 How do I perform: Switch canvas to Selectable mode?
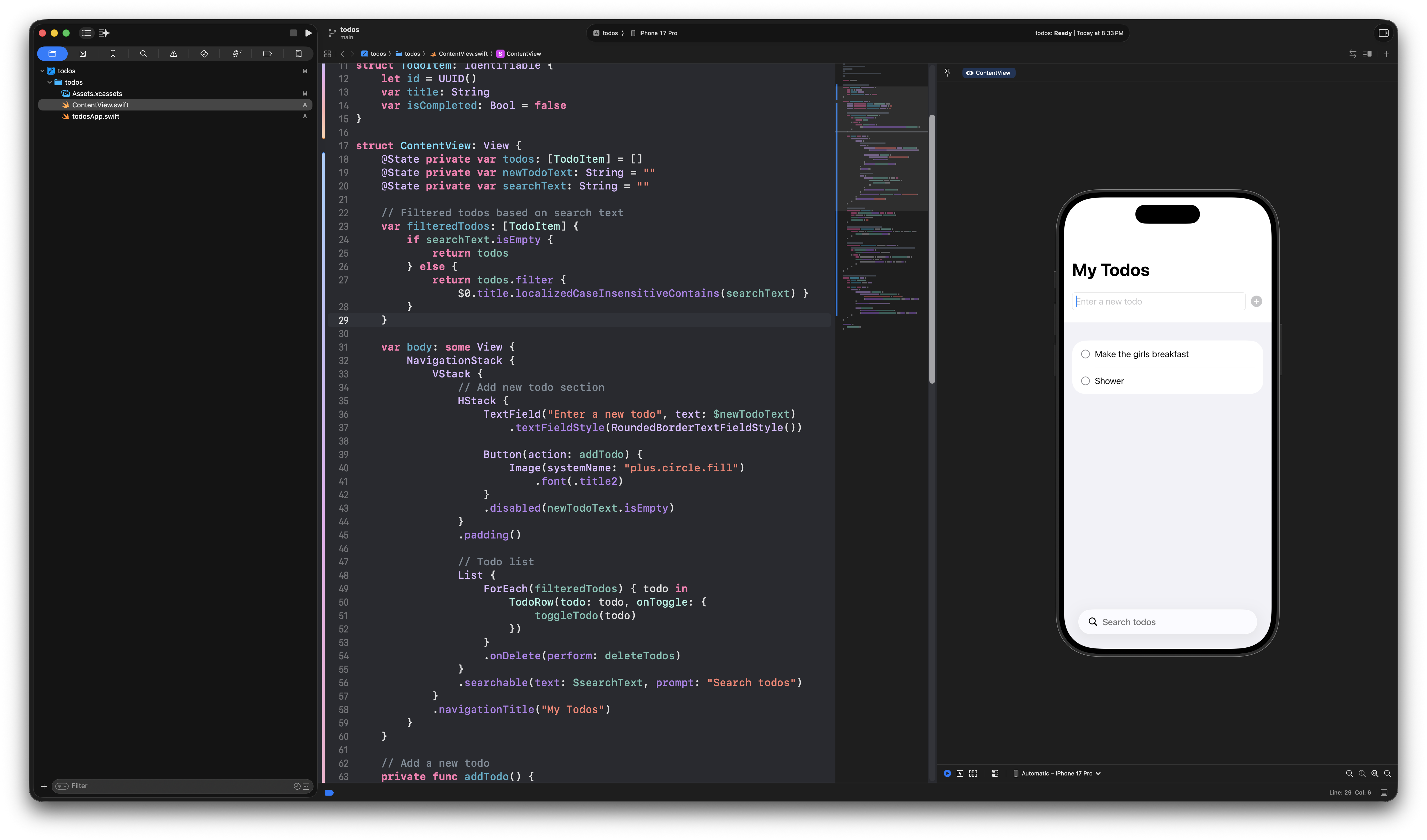coord(960,774)
